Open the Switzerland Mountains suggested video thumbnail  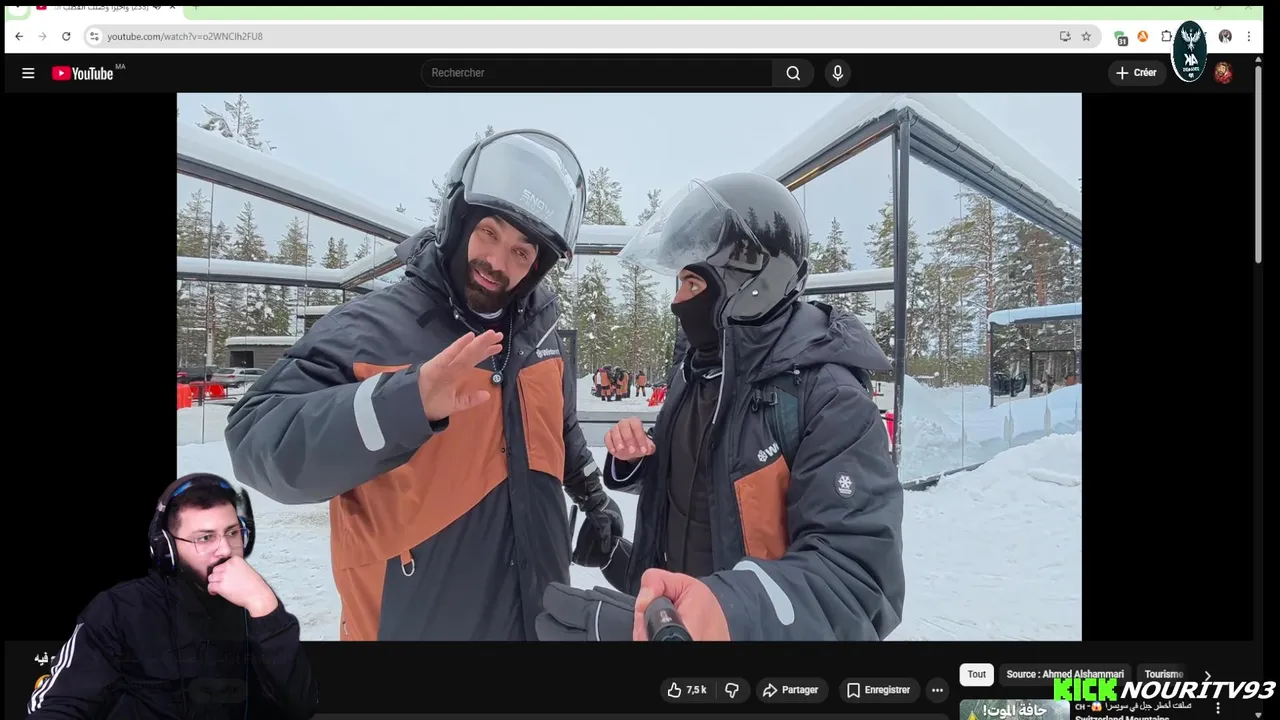(x=1015, y=709)
